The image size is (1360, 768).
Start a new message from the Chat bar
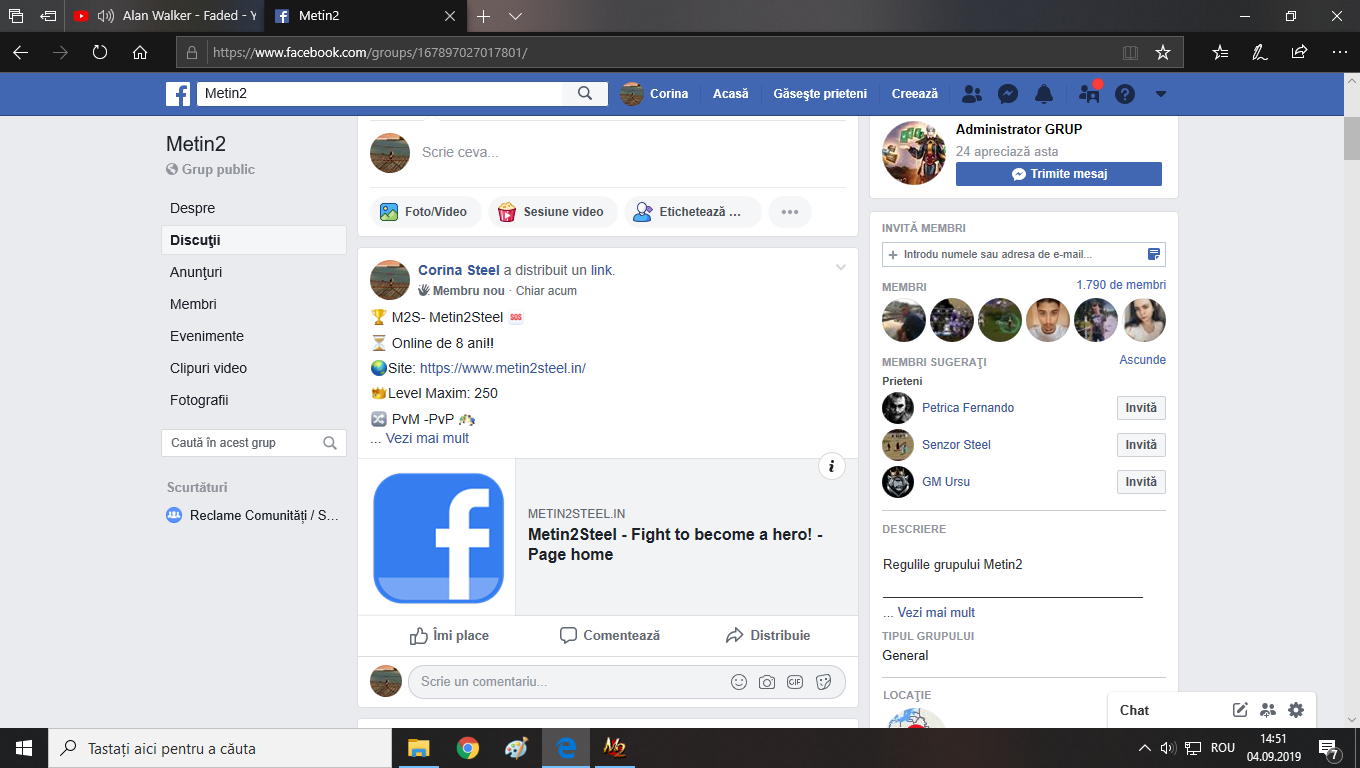point(1240,710)
